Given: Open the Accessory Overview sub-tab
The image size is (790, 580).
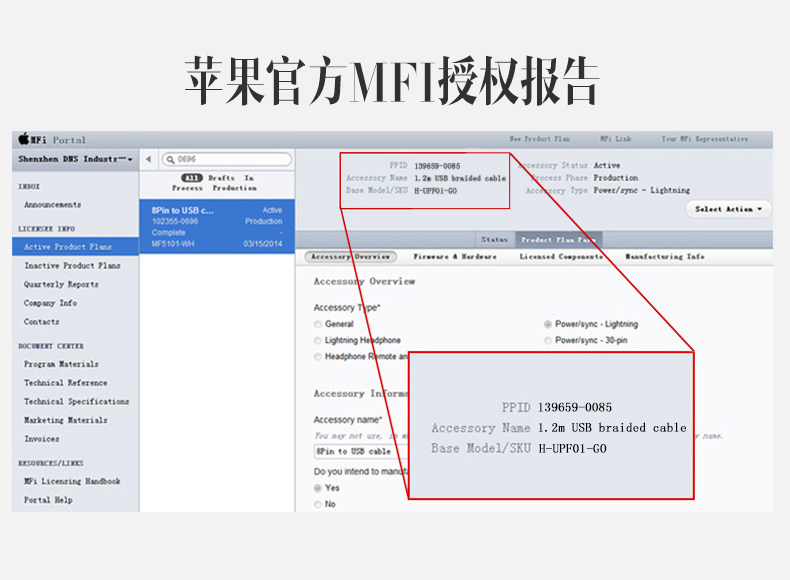Looking at the screenshot, I should point(351,256).
